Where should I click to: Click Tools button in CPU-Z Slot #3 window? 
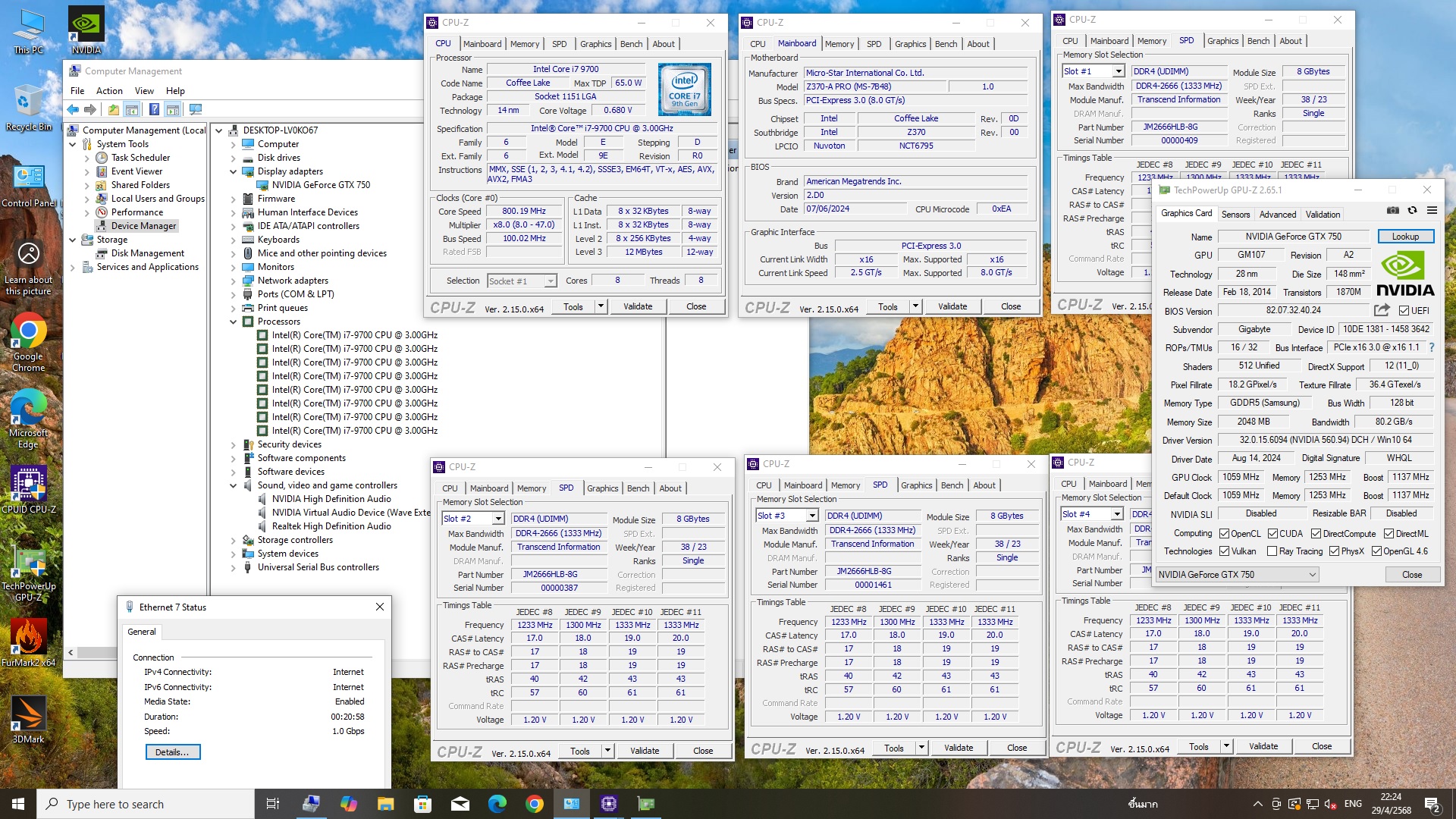click(x=893, y=748)
